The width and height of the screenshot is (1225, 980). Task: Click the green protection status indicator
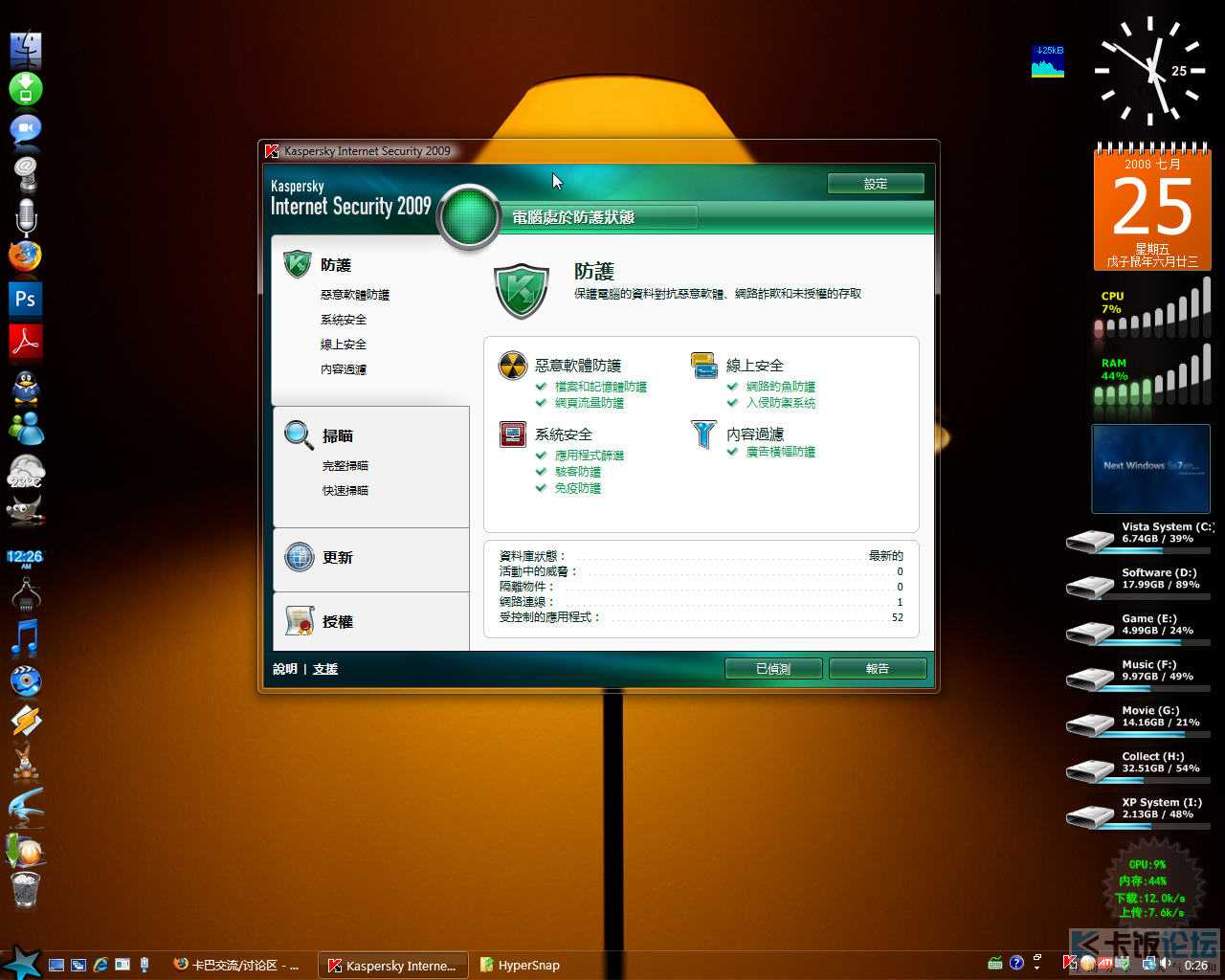tap(469, 217)
